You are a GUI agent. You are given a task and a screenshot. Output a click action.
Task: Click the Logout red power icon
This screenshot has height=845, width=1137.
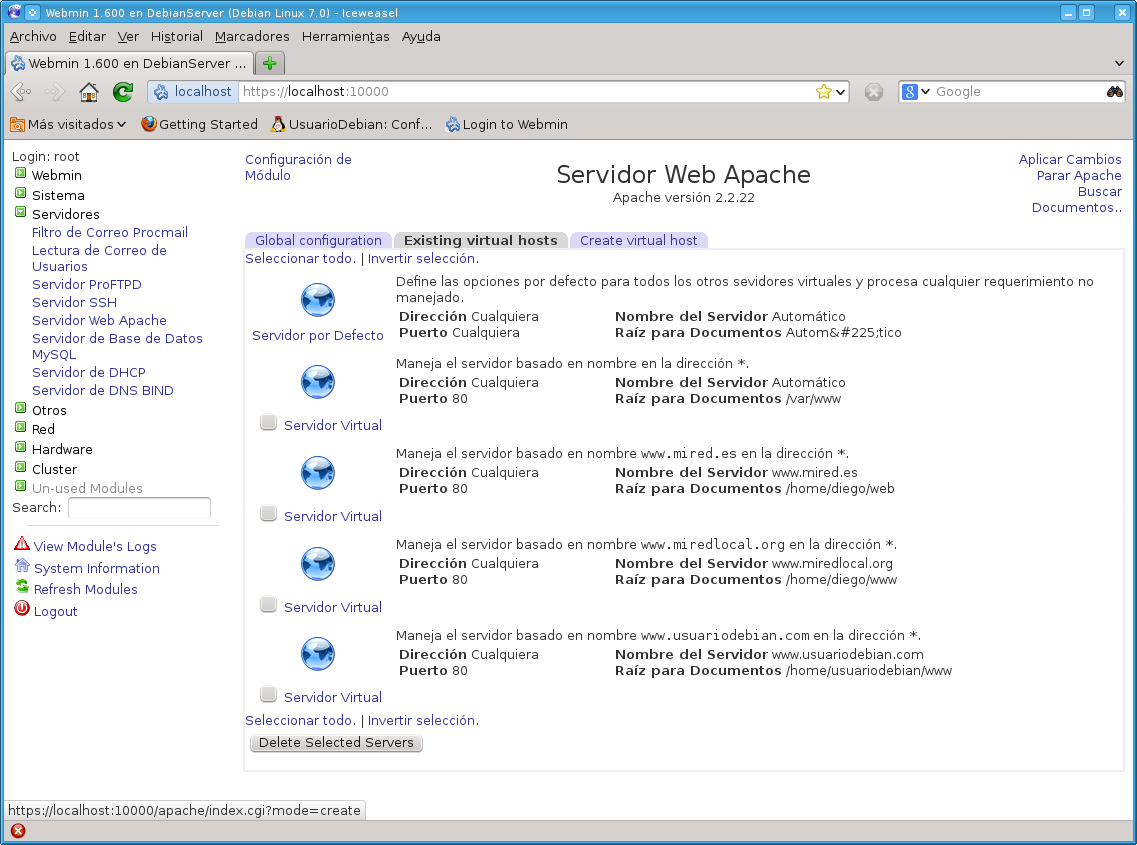click(22, 609)
